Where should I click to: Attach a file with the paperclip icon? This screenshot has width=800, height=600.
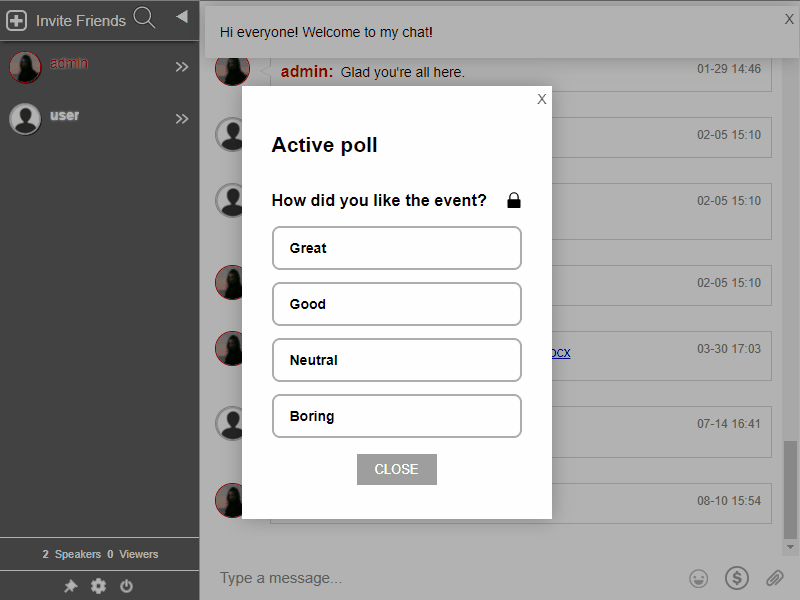click(774, 578)
